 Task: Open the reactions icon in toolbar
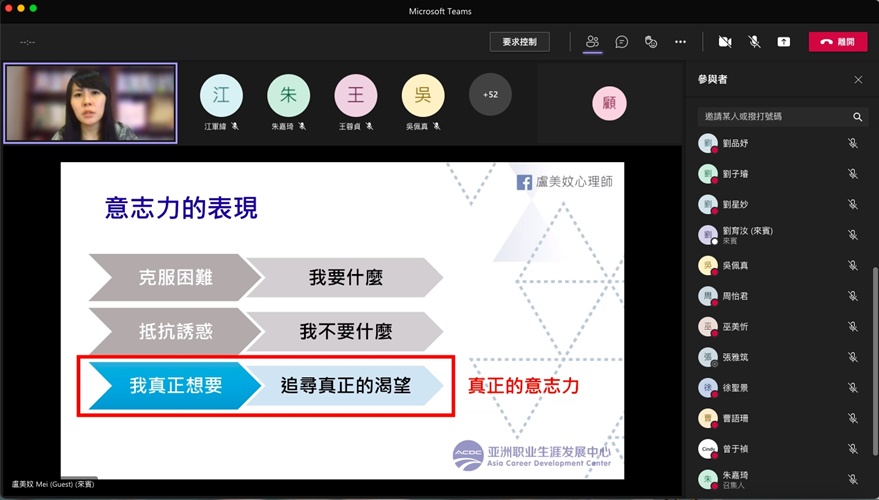tap(651, 42)
